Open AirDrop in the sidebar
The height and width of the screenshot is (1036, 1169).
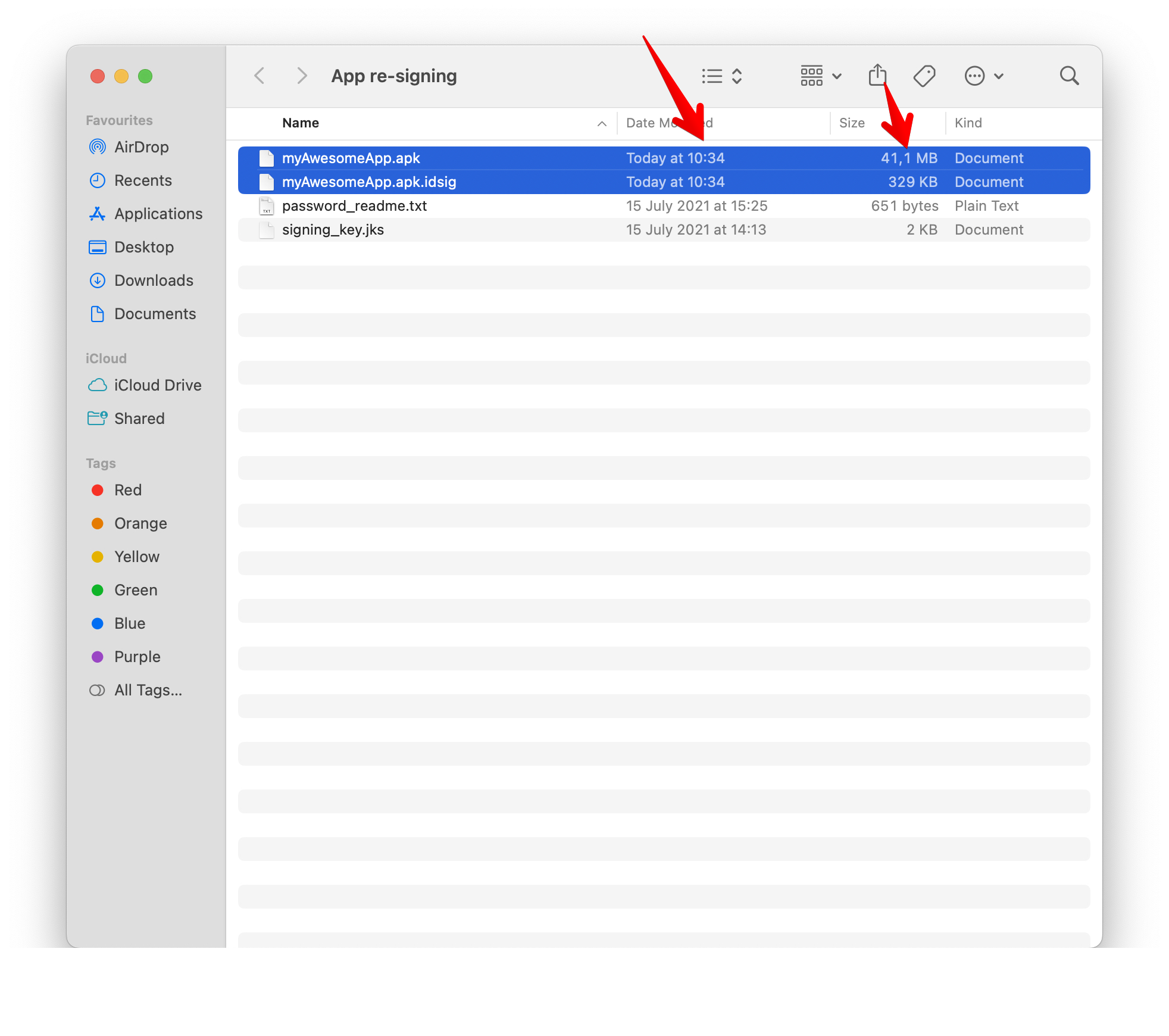pos(141,147)
